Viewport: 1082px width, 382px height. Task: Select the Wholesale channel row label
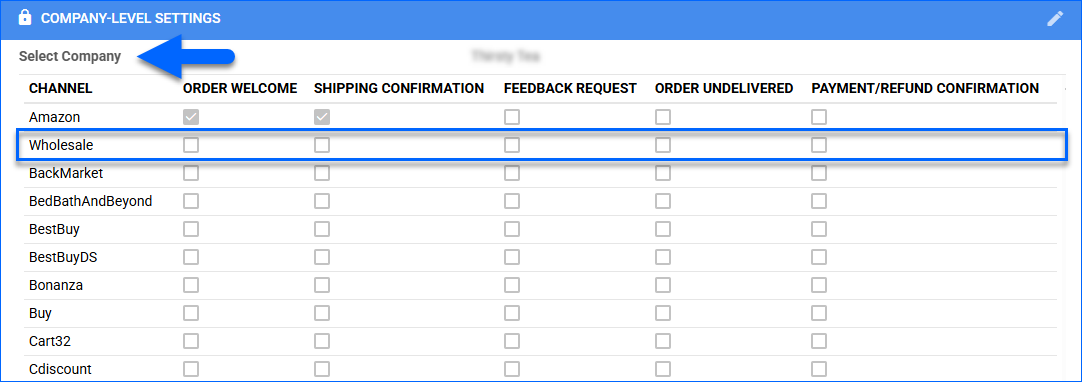pos(61,145)
